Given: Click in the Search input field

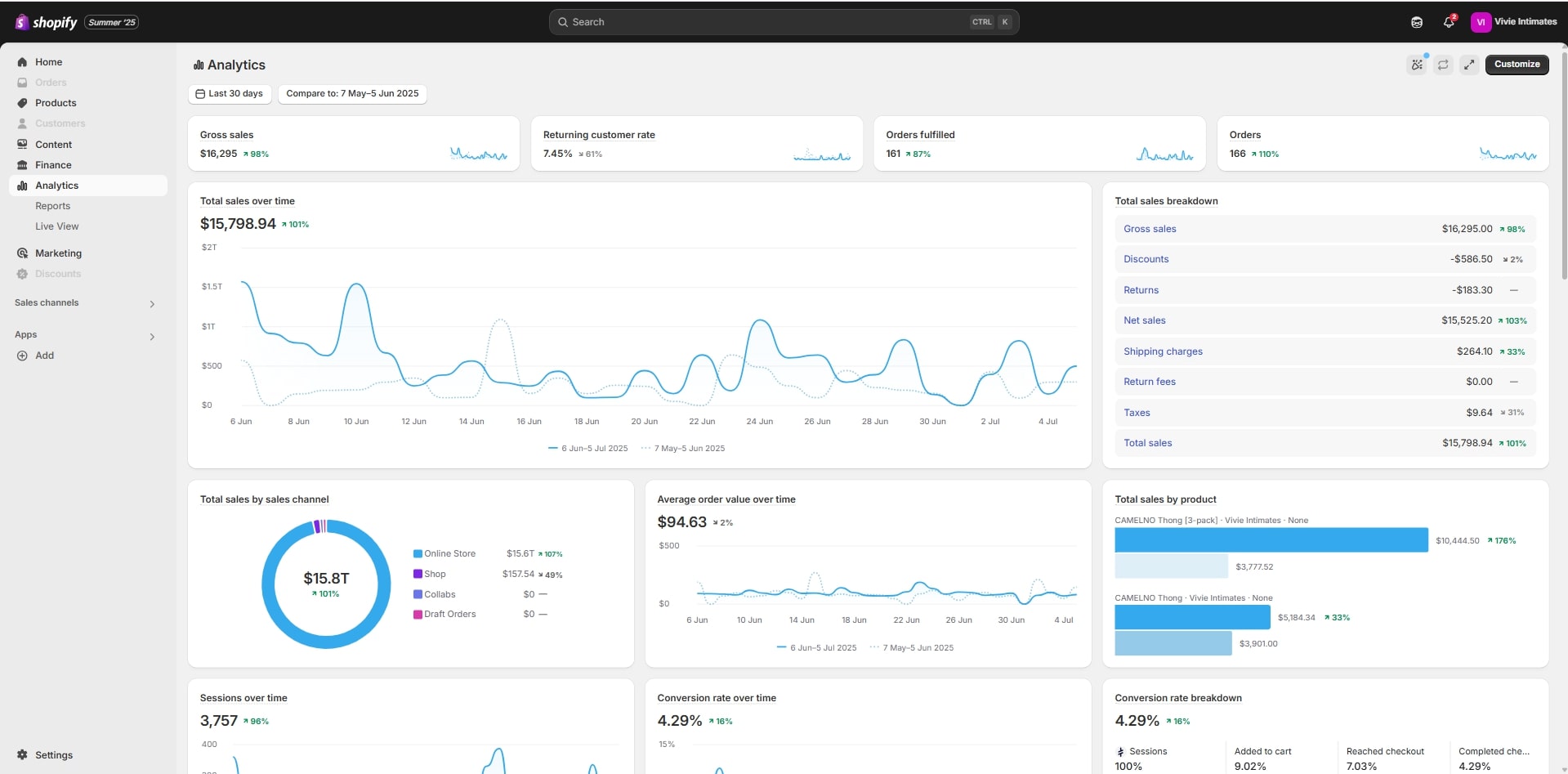Looking at the screenshot, I should [x=784, y=22].
